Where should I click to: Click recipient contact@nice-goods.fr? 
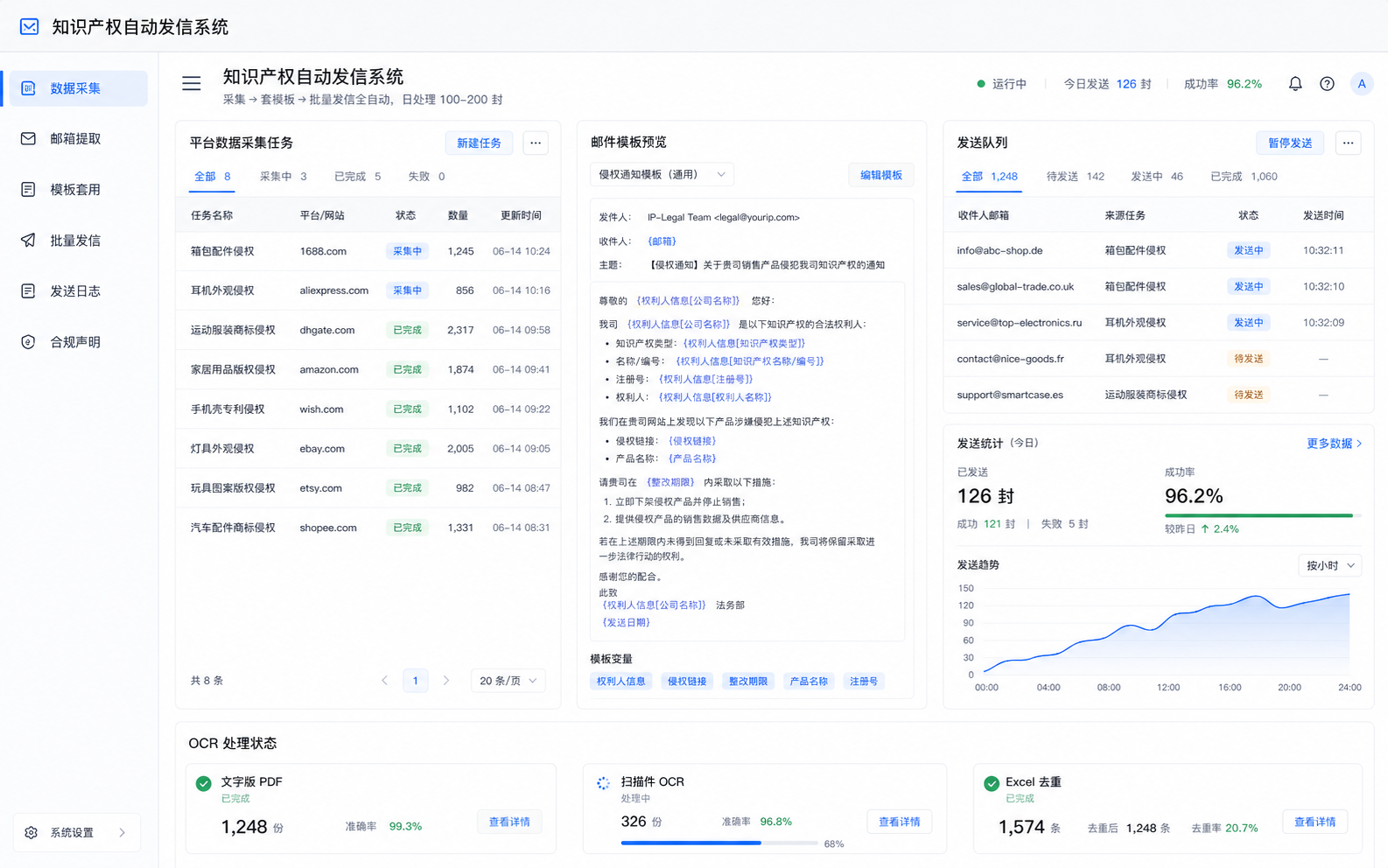coord(1010,359)
